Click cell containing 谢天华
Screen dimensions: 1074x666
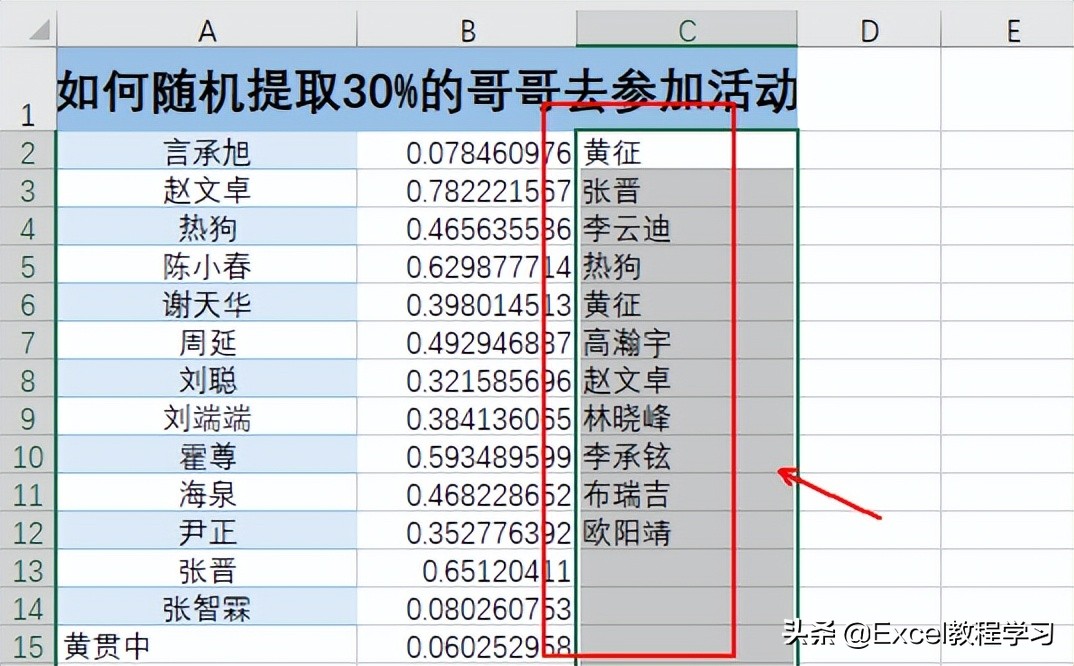207,304
